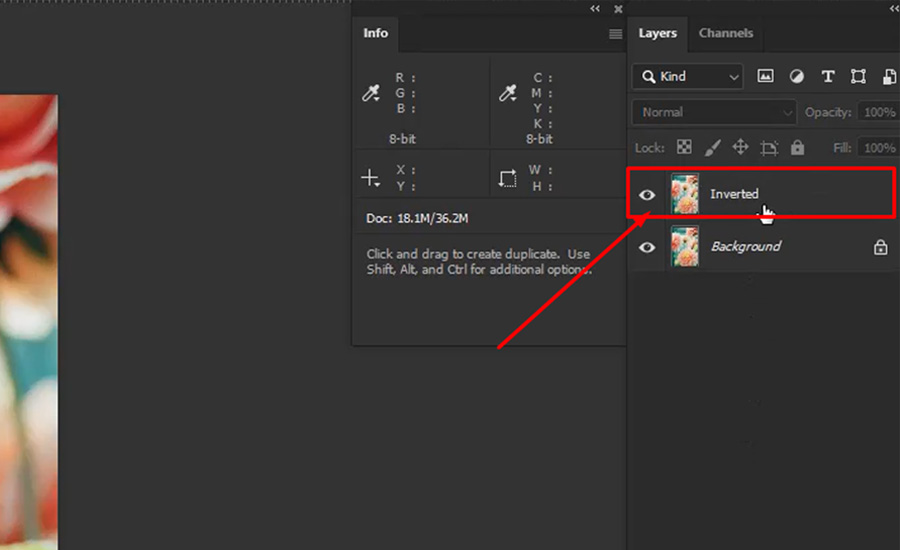Click the layer Fill value field
The image size is (900, 550).
point(878,148)
